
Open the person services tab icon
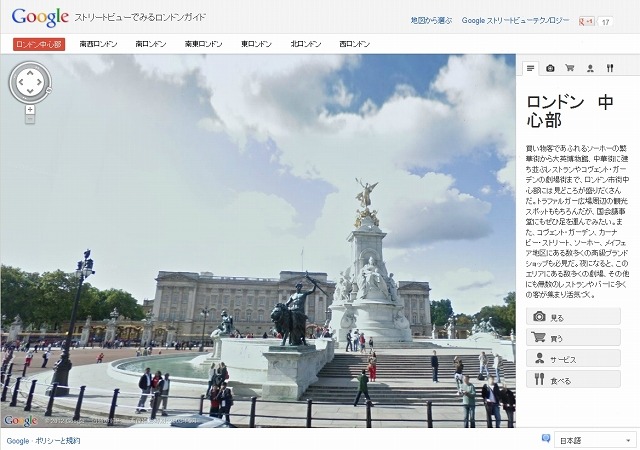coord(590,68)
